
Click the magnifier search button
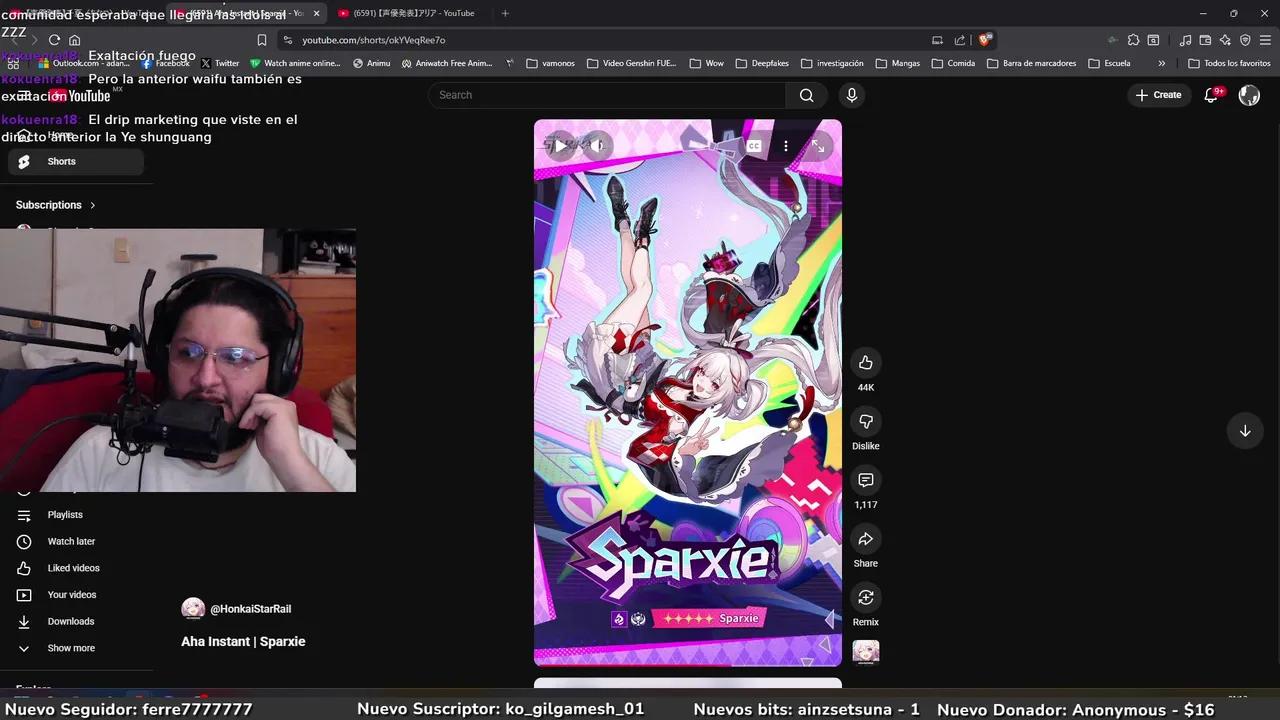[x=806, y=95]
